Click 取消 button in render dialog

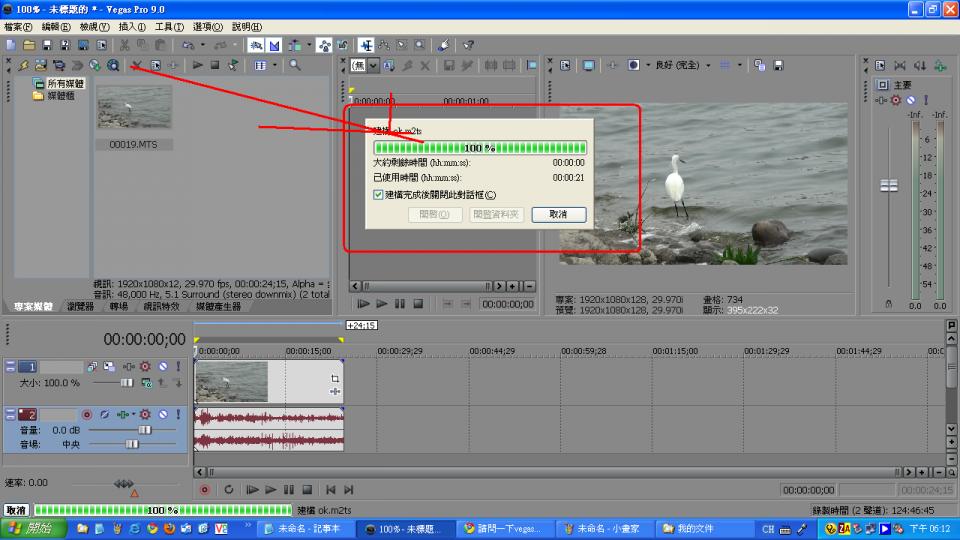(558, 214)
